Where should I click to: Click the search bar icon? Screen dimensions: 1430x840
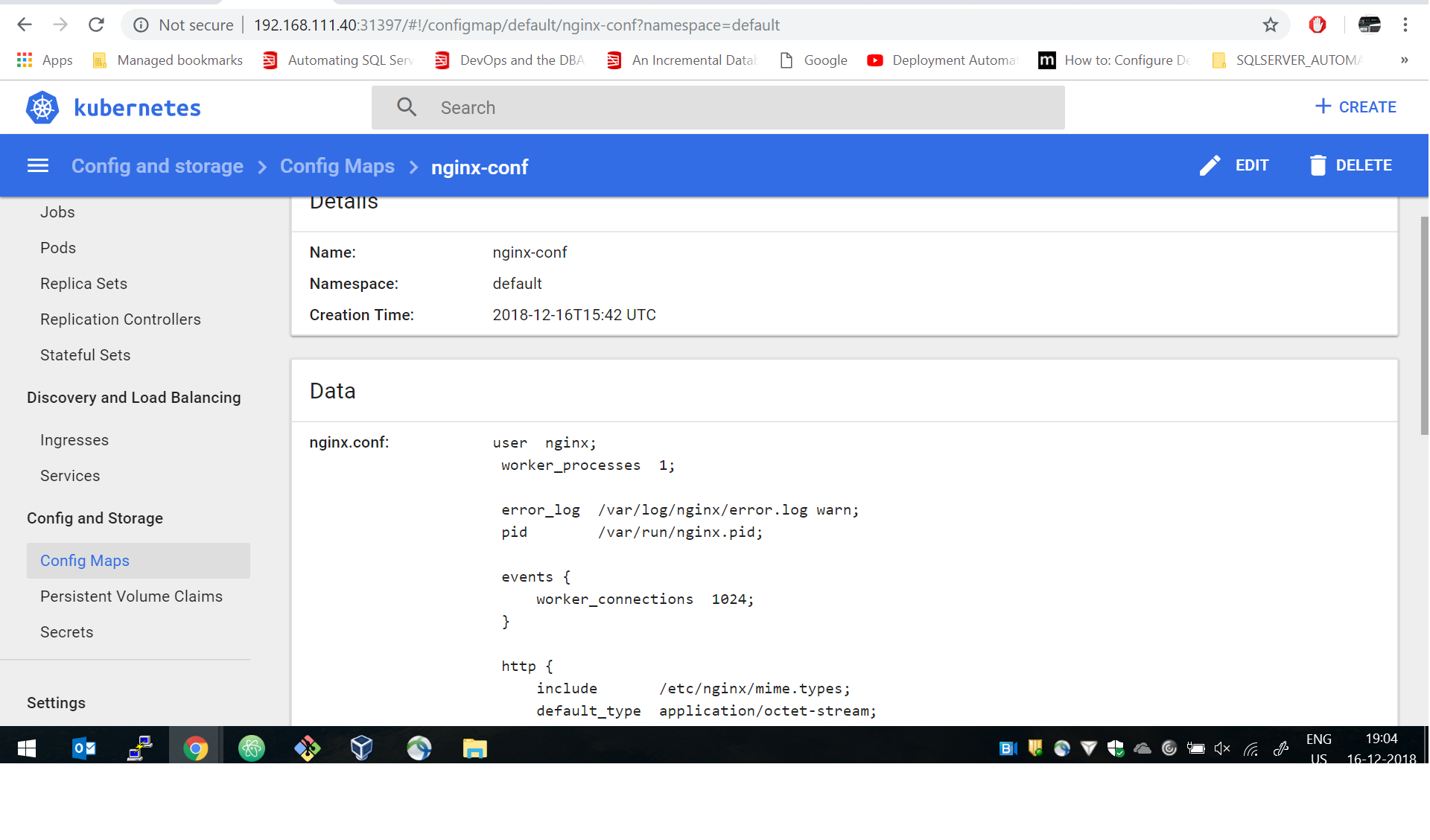404,107
